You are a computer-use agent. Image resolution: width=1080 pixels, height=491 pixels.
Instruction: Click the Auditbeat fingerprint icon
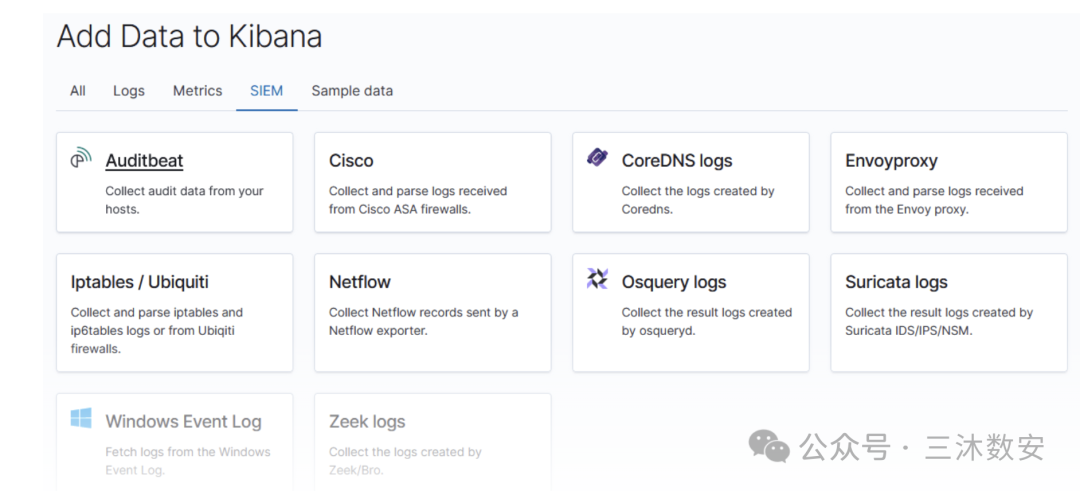(81, 157)
